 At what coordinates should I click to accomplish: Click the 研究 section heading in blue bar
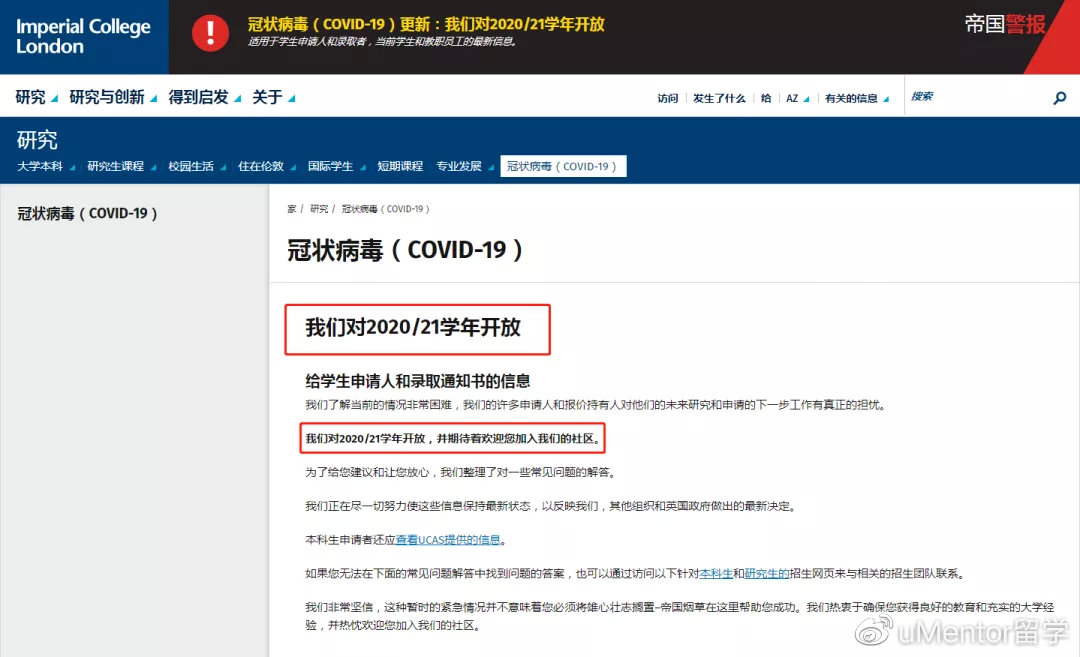37,140
